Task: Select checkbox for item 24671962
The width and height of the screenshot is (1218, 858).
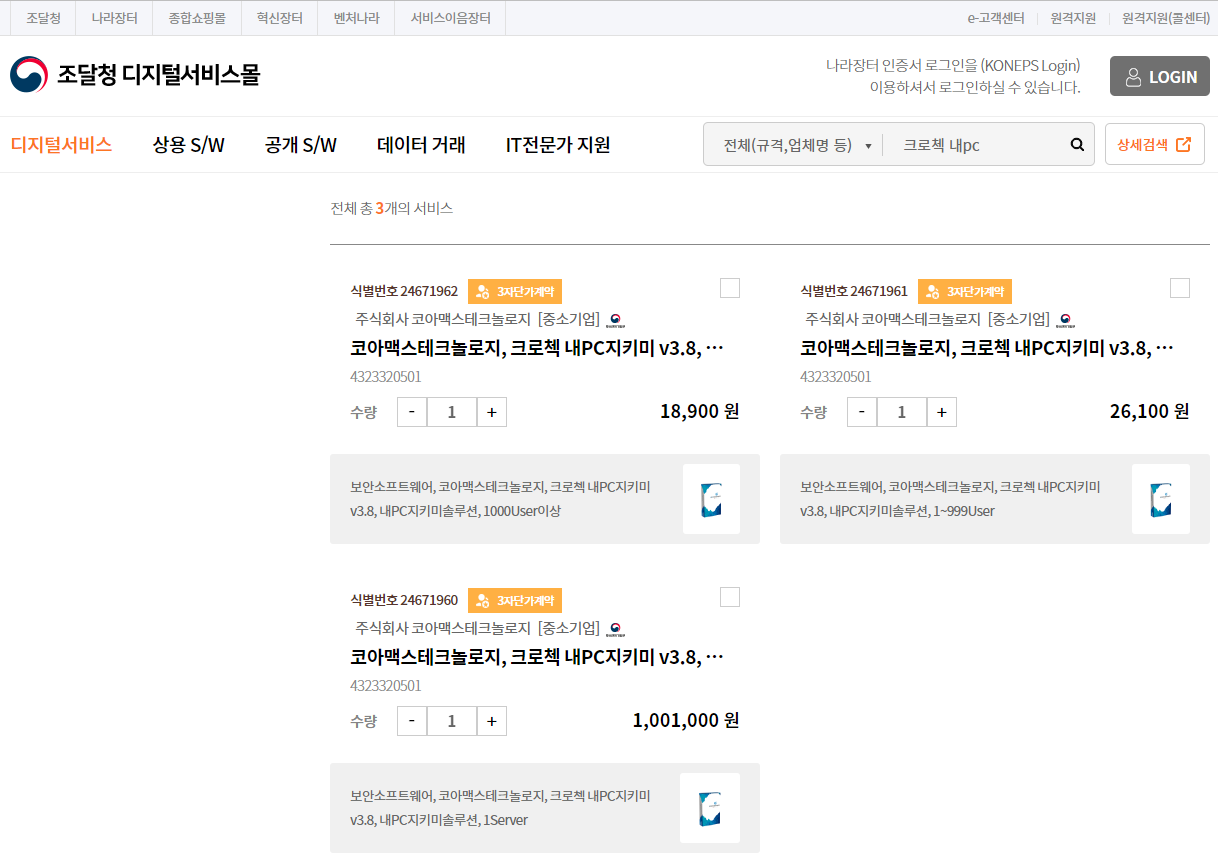Action: (730, 288)
